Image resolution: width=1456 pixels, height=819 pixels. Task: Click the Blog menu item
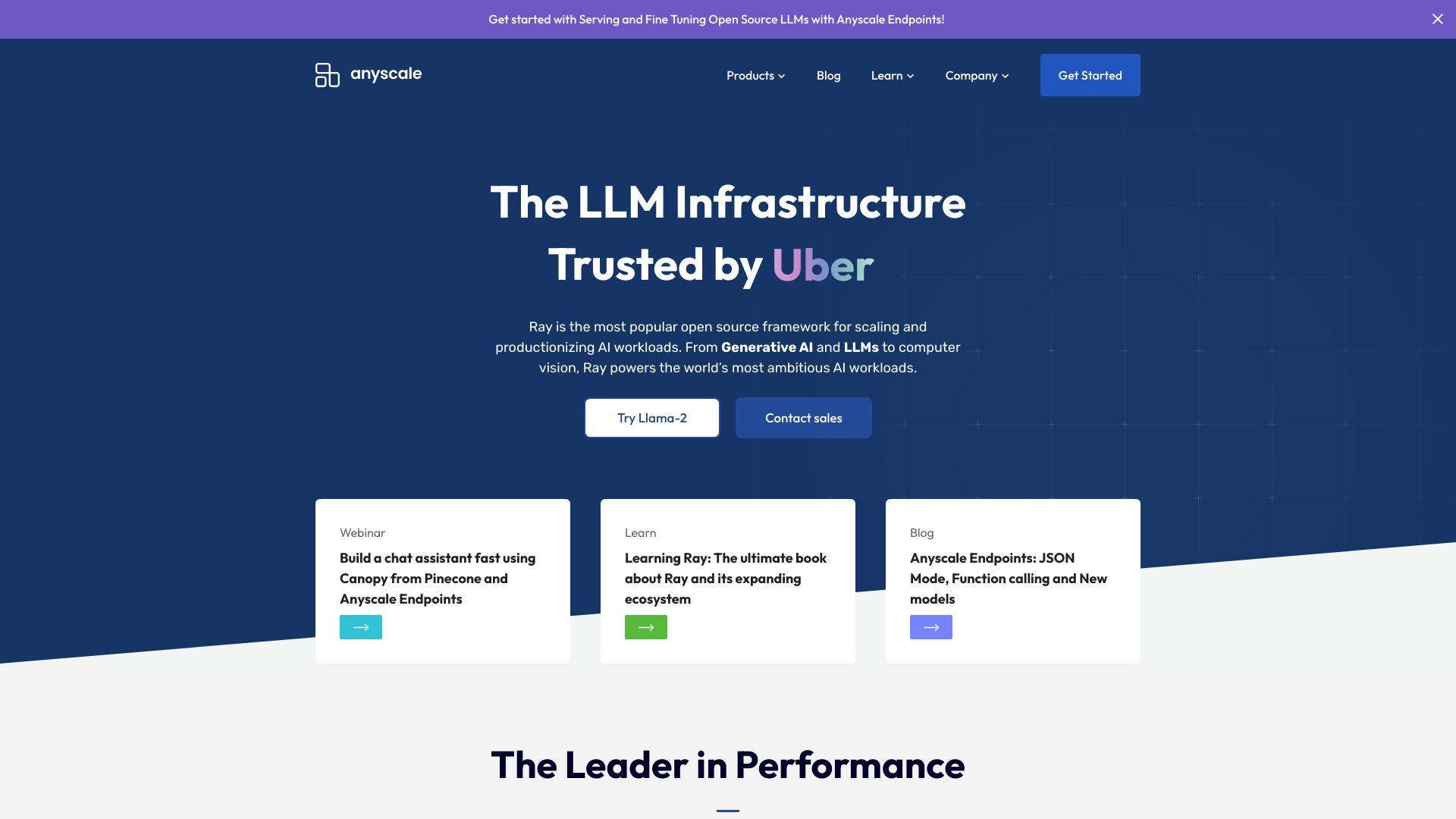[x=828, y=75]
